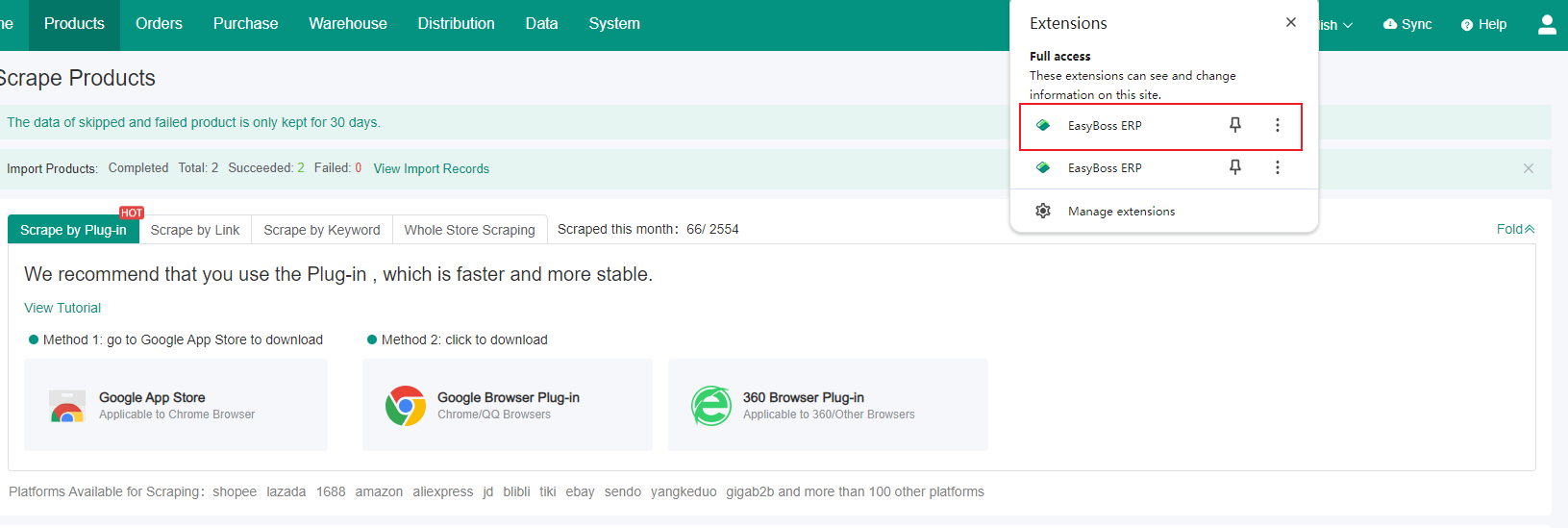Collapse the panel using Fold

(x=1515, y=229)
